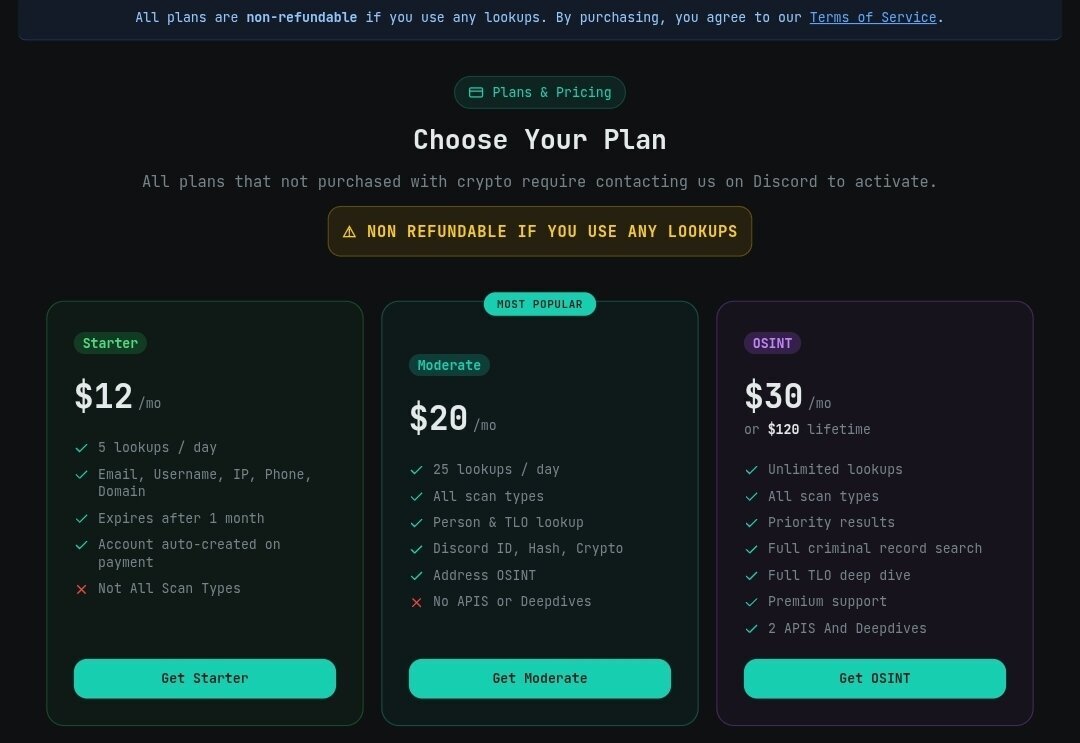Click checkmark next to Address OSINT

pos(417,576)
